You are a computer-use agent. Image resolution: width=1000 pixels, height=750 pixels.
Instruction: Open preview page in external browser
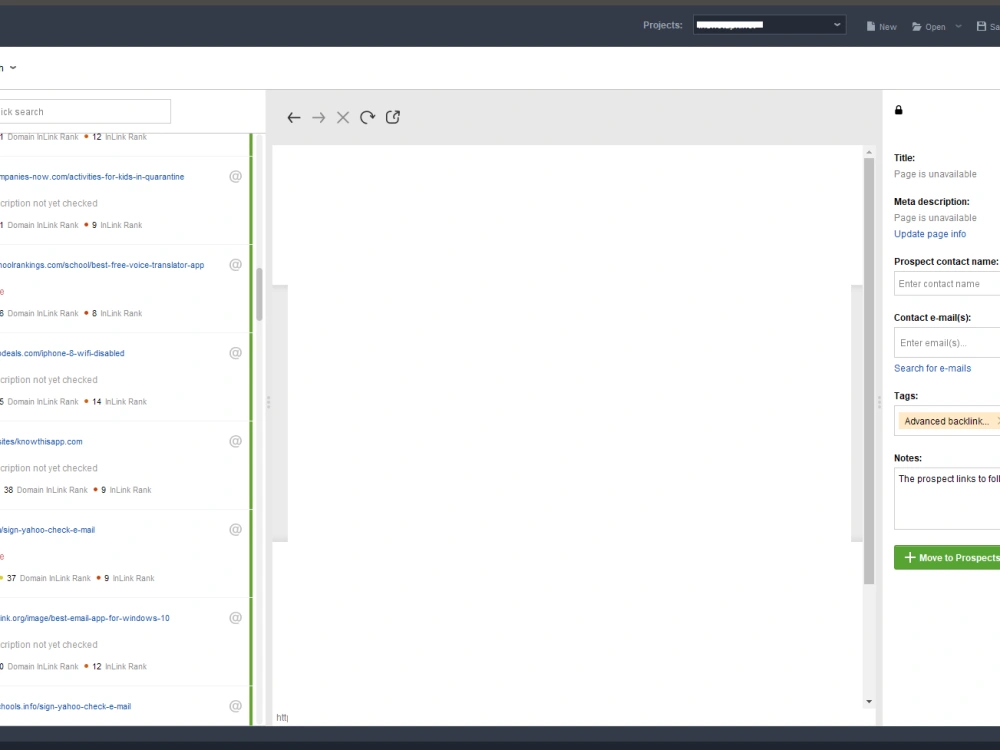coord(393,117)
